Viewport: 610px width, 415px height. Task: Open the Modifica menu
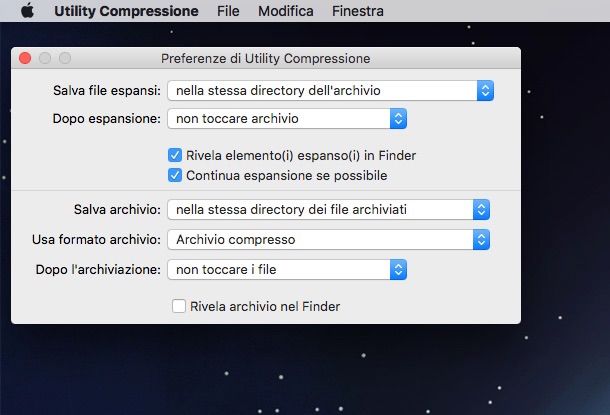coord(285,11)
